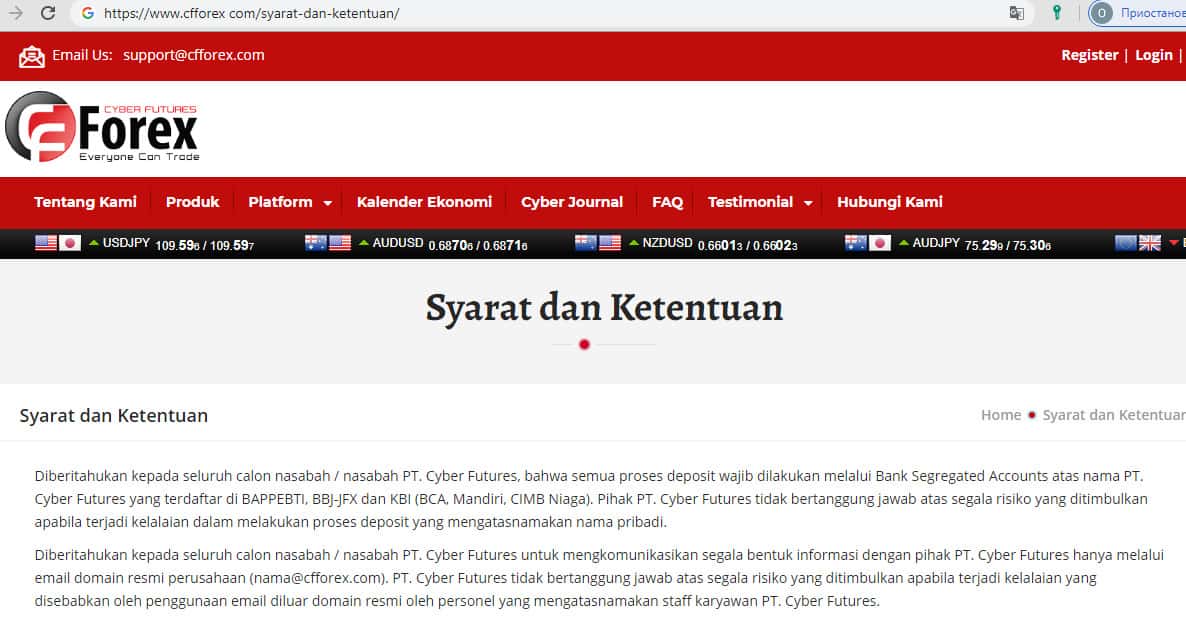
Task: Click the browser forward arrow
Action: point(15,13)
